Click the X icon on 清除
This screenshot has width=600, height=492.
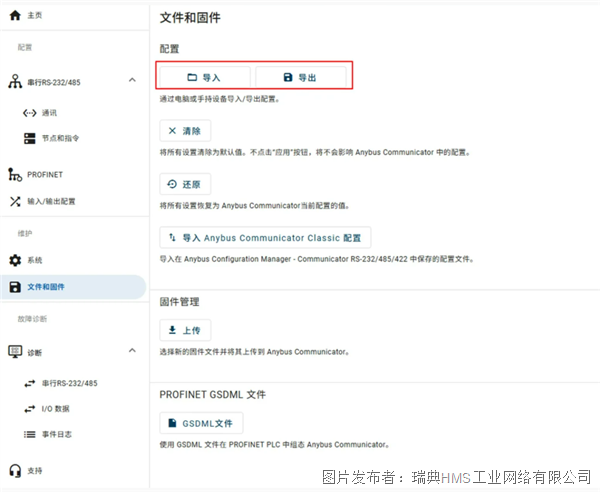(x=172, y=131)
